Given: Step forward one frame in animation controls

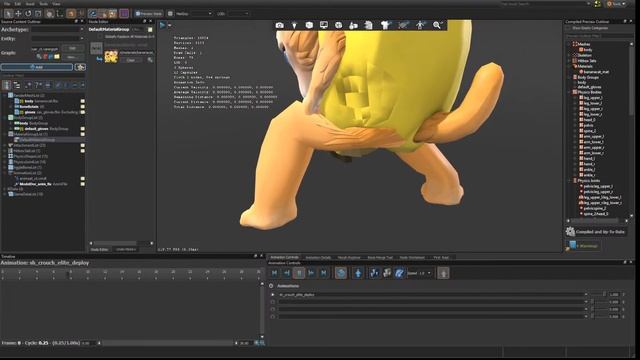Looking at the screenshot, I should pyautogui.click(x=311, y=273).
